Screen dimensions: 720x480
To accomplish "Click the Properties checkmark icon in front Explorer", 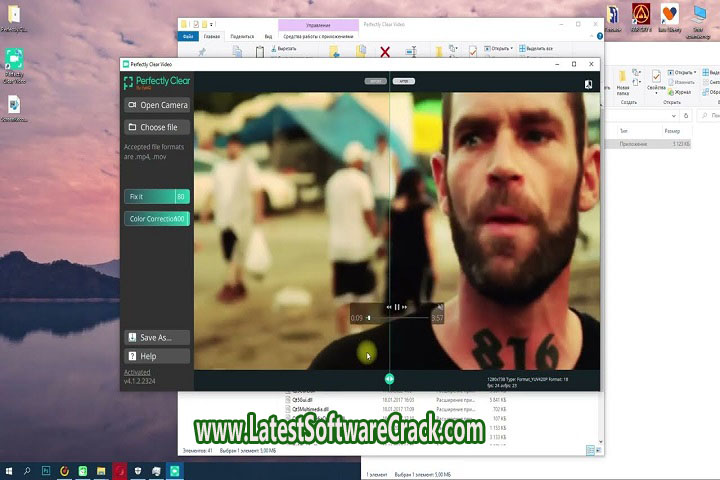I will [x=472, y=51].
